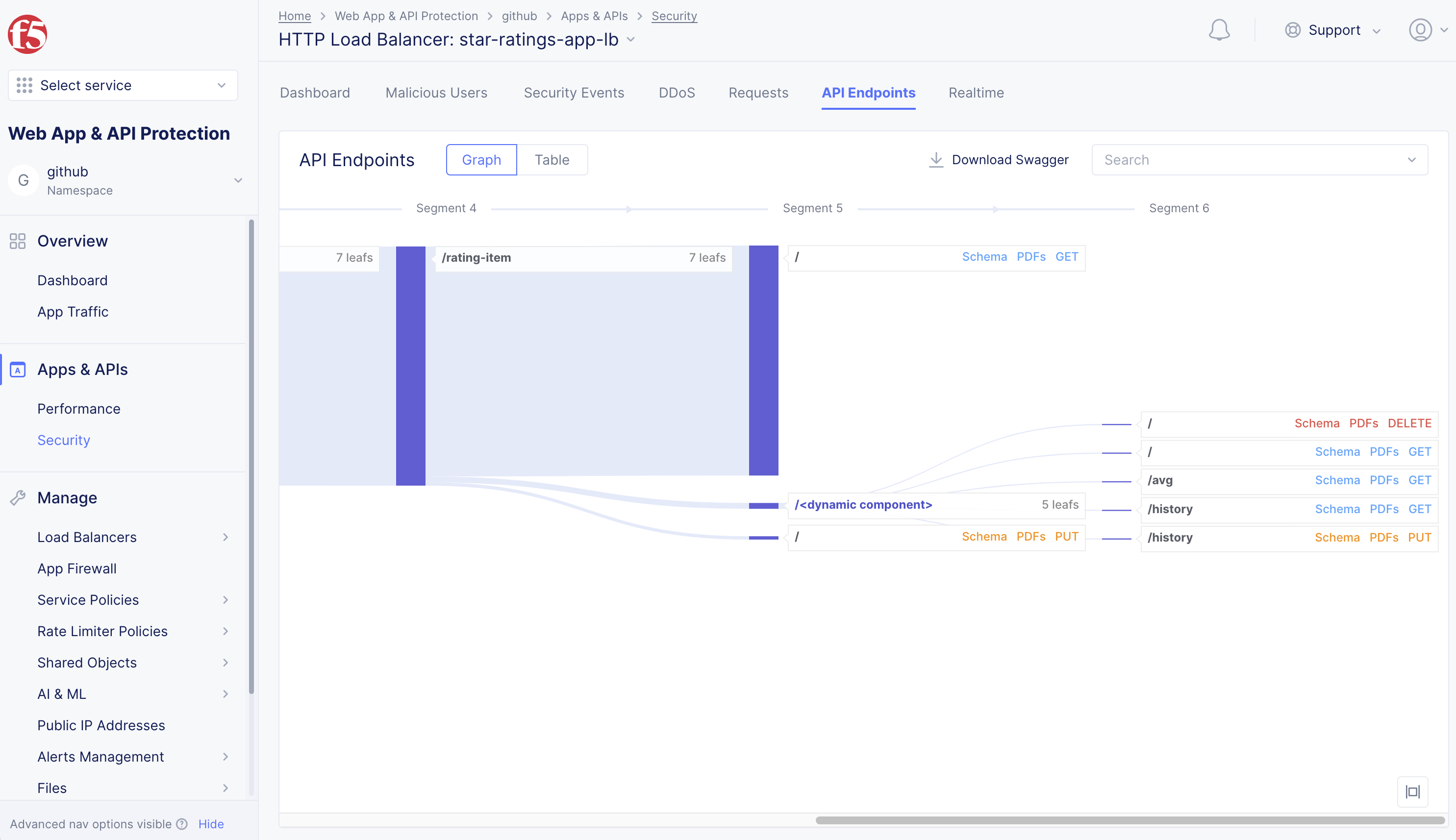
Task: Expand the github namespace selector
Action: (238, 180)
